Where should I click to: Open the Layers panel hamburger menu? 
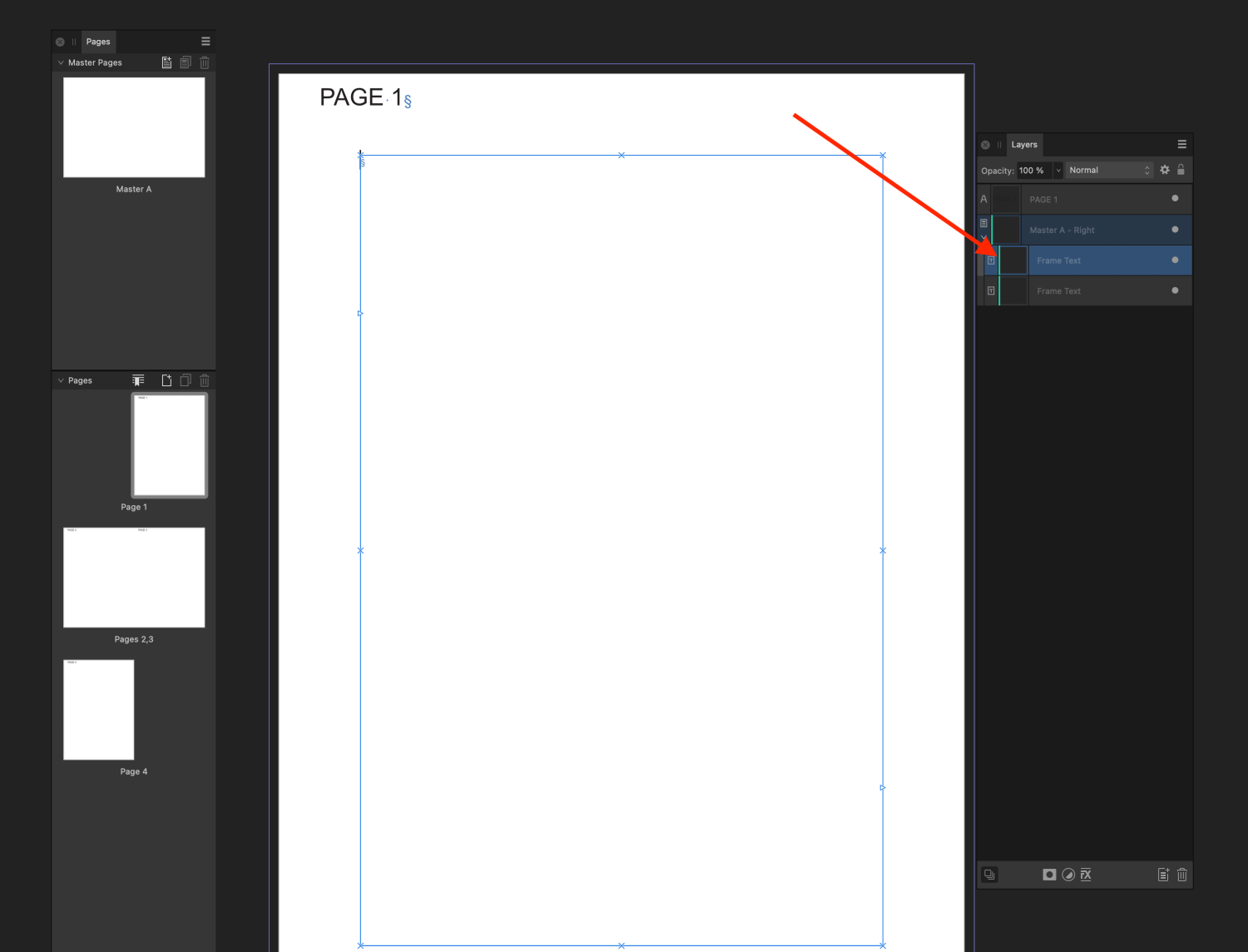pos(1181,145)
